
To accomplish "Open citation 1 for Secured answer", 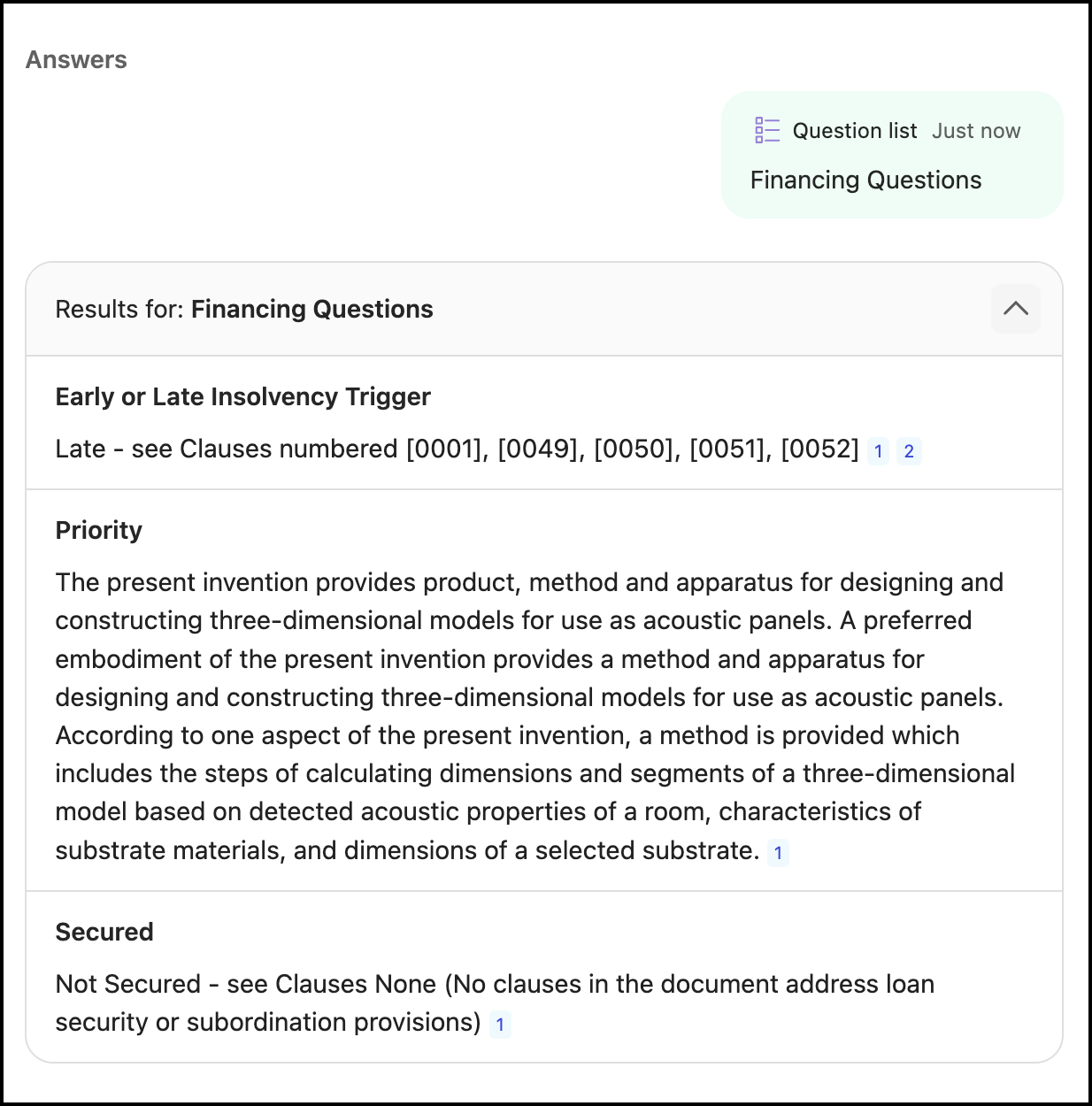I will (500, 1025).
